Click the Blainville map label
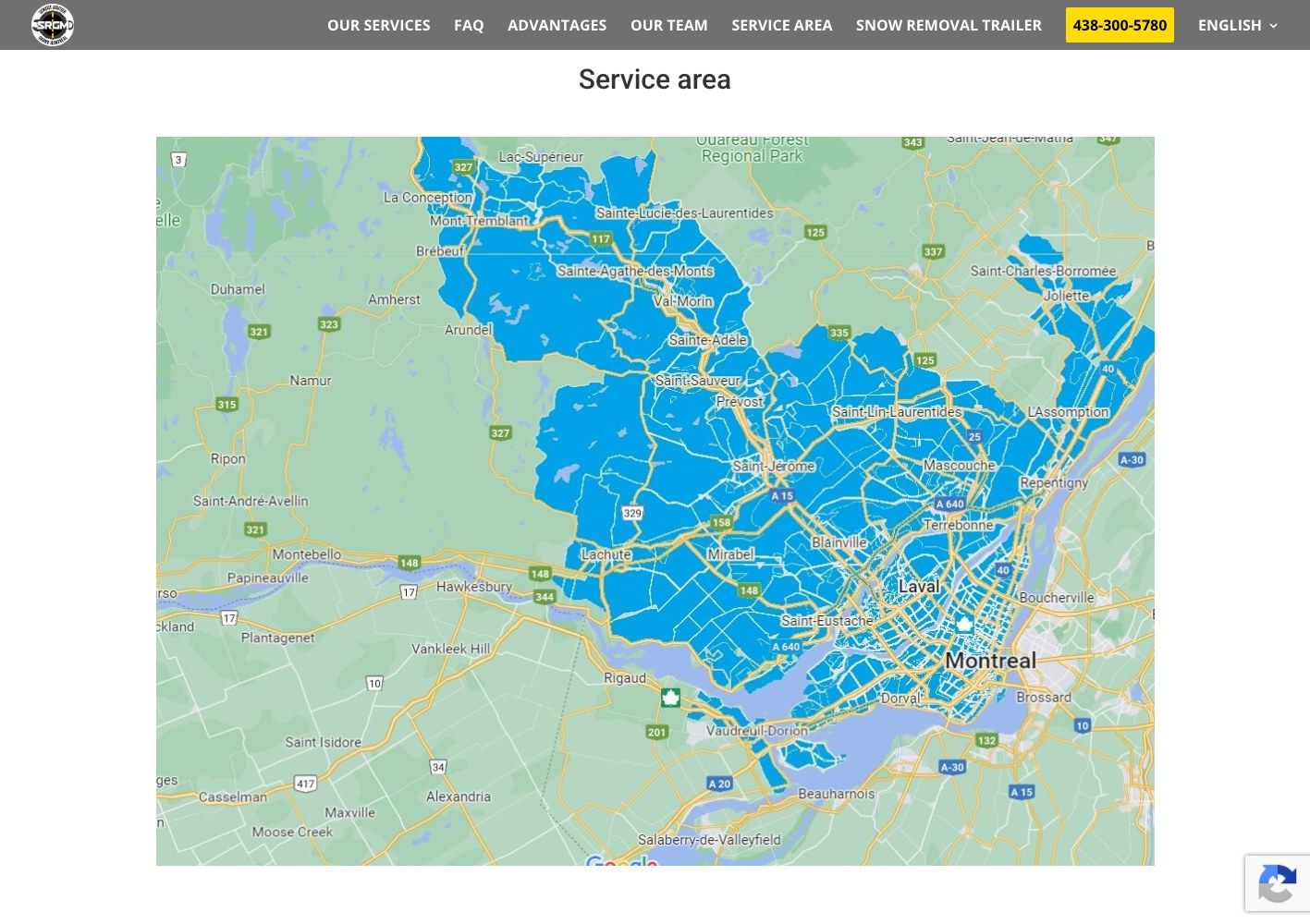1310x924 pixels. (839, 542)
